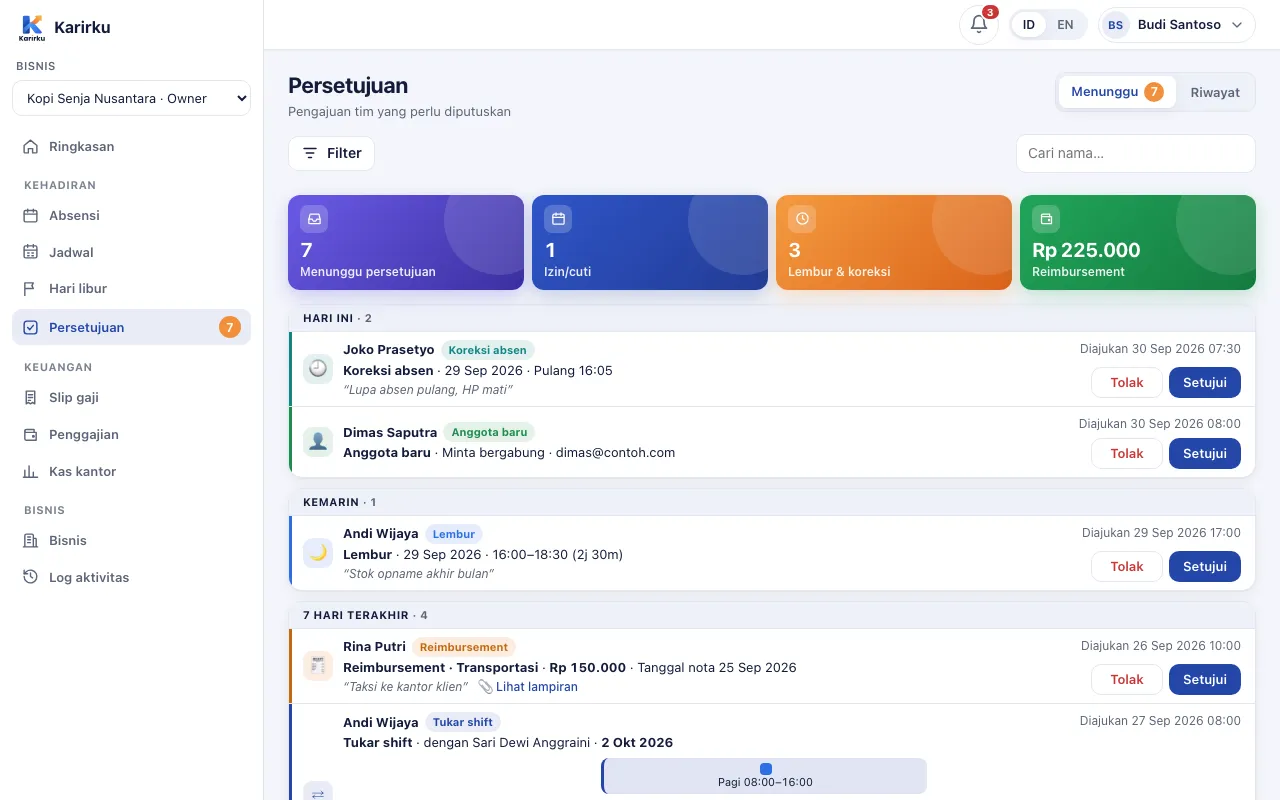Click Rina Putri's receipt icon
Screen dimensions: 1280x800
click(x=318, y=665)
